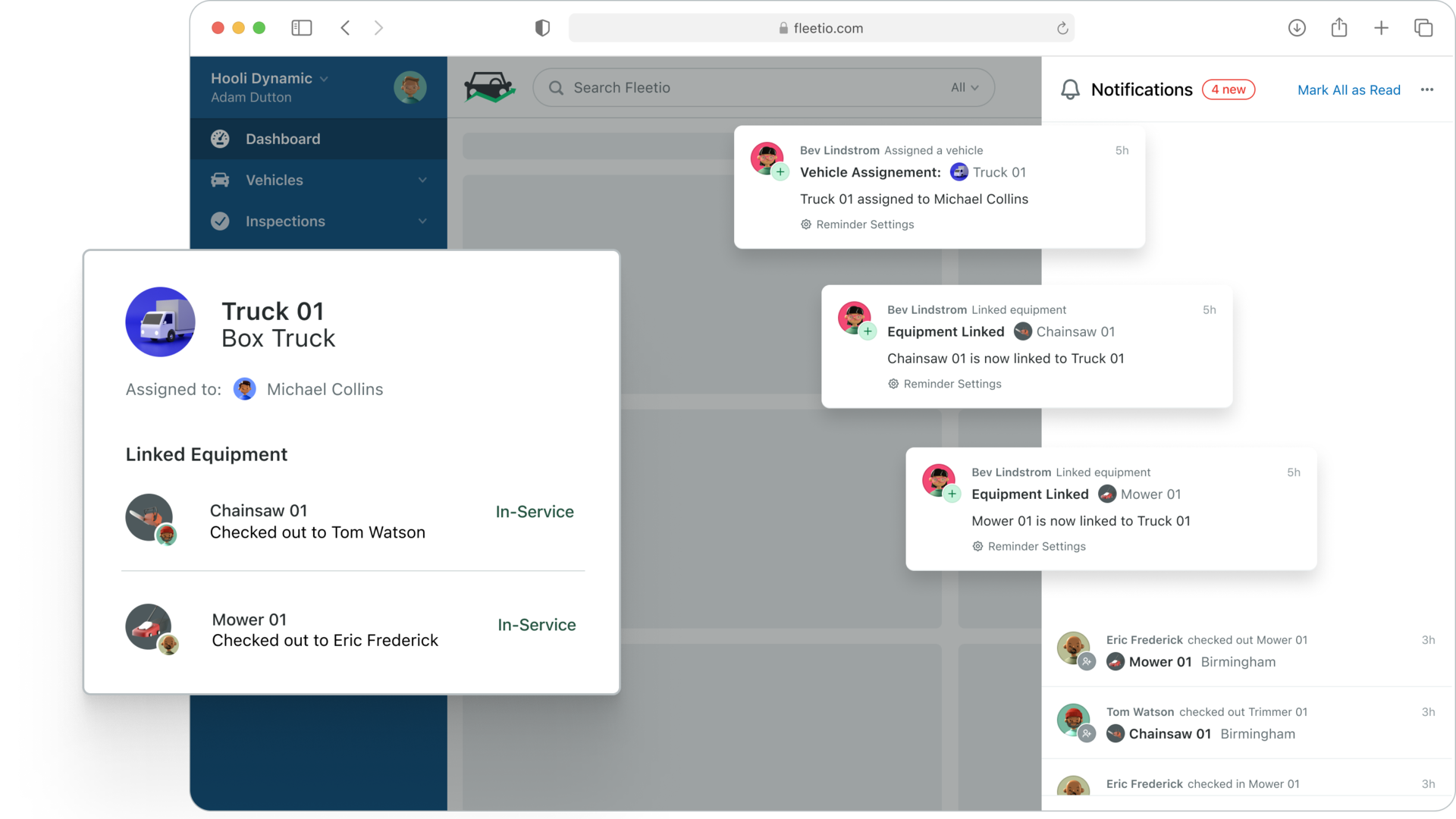Click Mark All as Read
The image size is (1456, 819).
(1348, 89)
